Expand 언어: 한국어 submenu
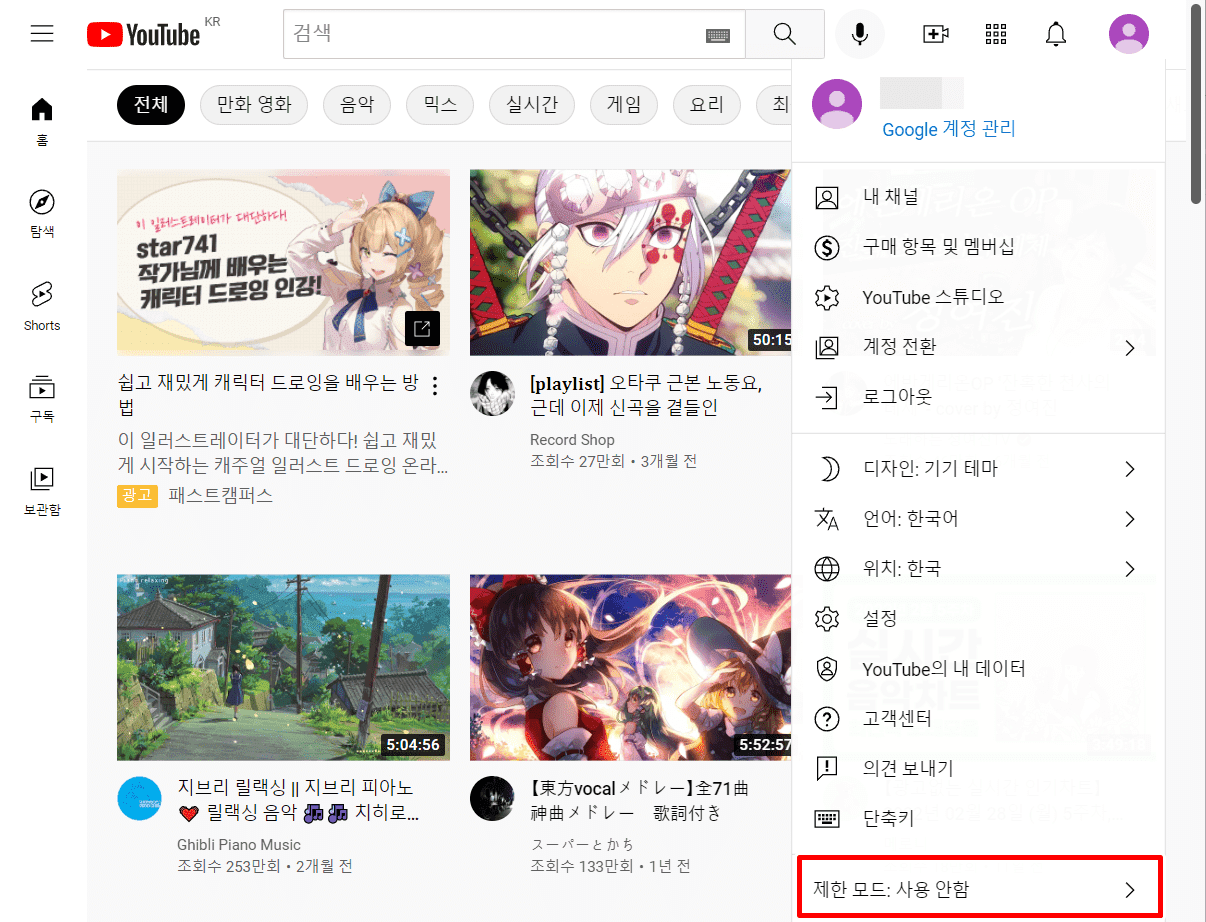The height and width of the screenshot is (922, 1206). click(x=978, y=519)
